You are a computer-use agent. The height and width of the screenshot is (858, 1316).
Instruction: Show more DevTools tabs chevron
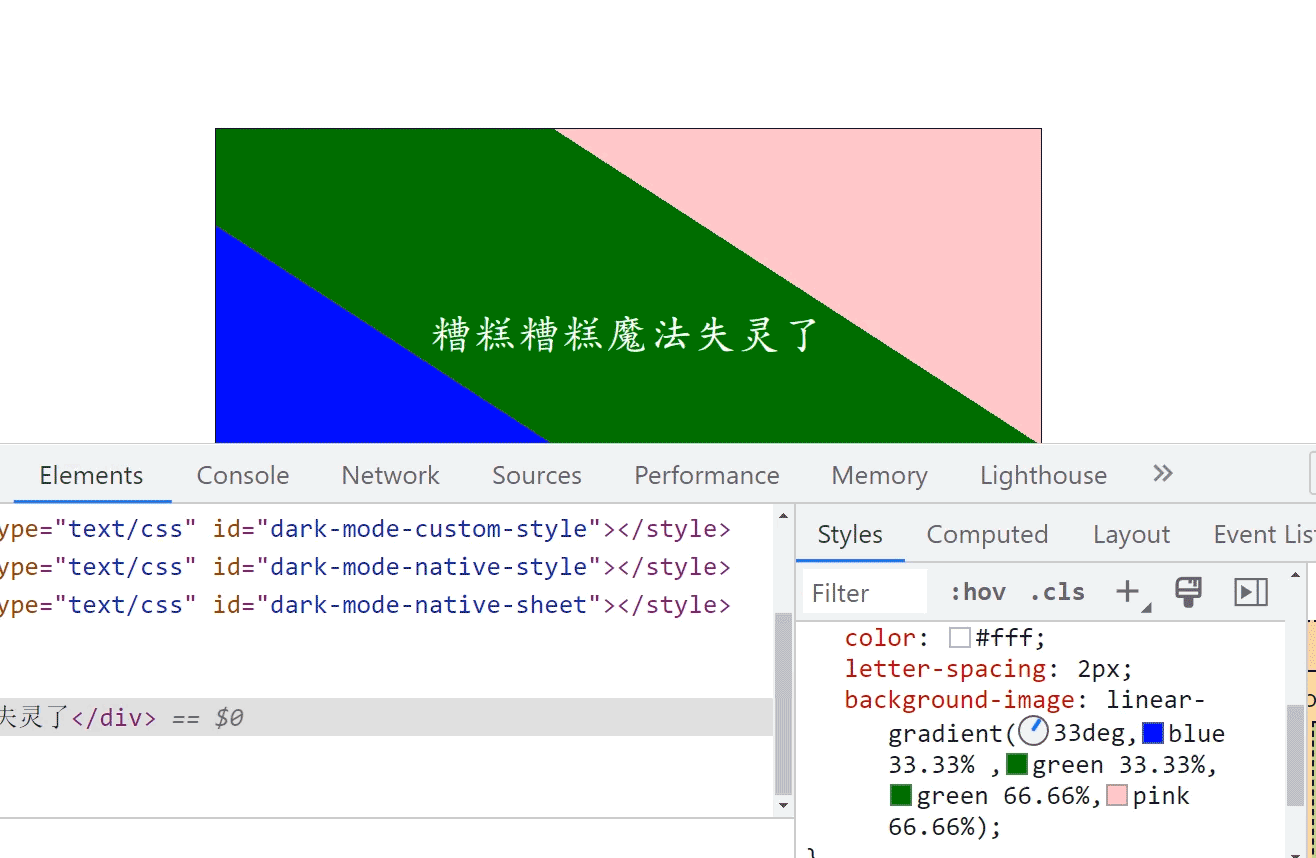click(x=1162, y=474)
